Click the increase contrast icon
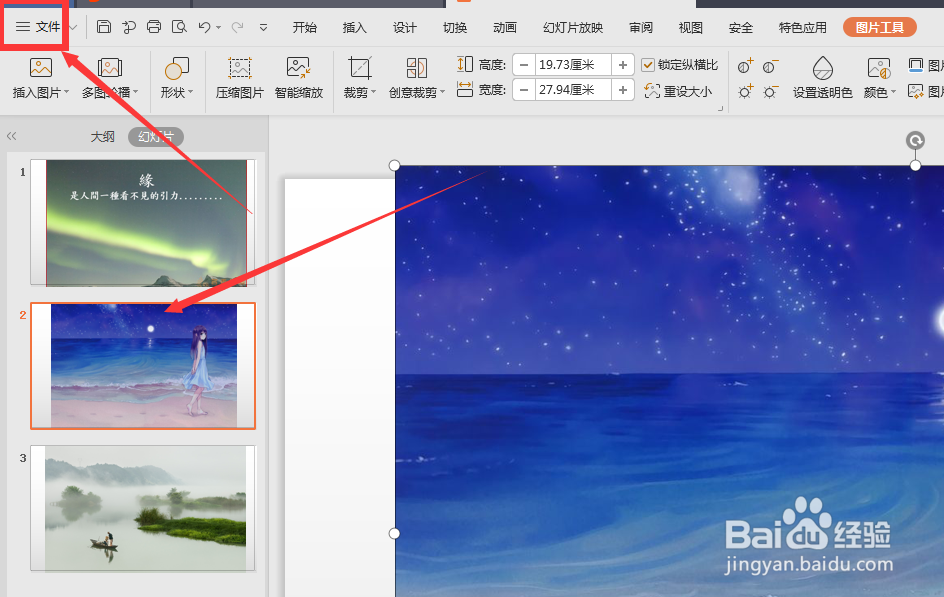The width and height of the screenshot is (944, 597). (745, 66)
